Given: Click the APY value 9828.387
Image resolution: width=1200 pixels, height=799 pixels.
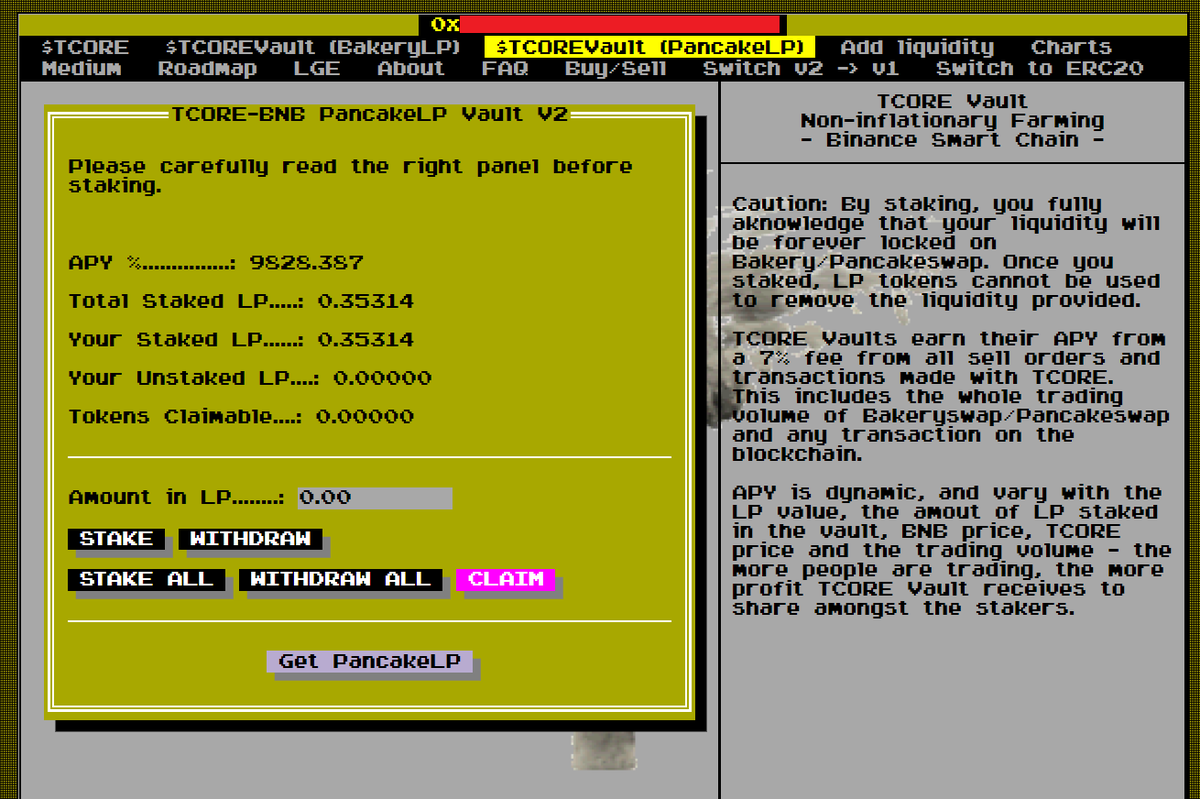Looking at the screenshot, I should coord(306,263).
